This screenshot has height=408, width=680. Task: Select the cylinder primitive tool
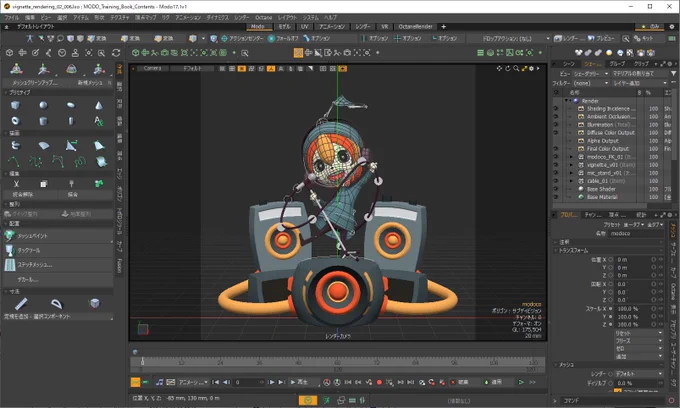[43, 121]
